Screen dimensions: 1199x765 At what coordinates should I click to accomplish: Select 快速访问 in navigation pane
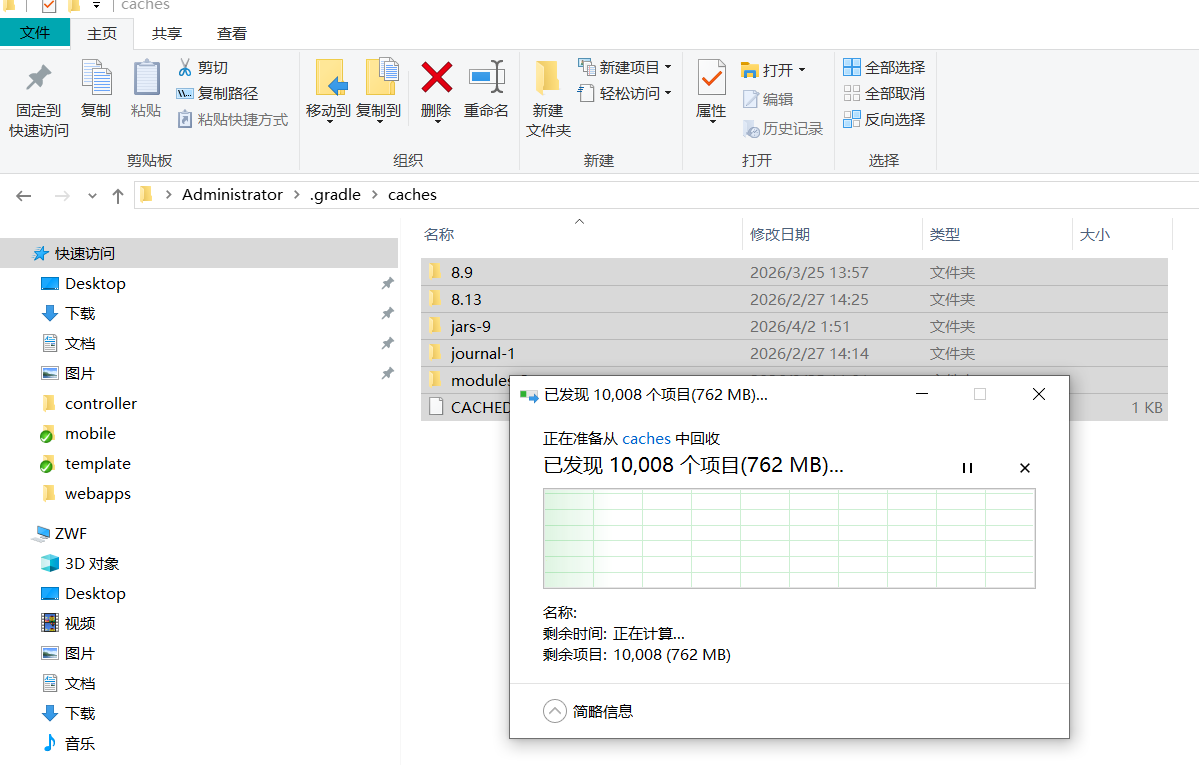coord(199,253)
